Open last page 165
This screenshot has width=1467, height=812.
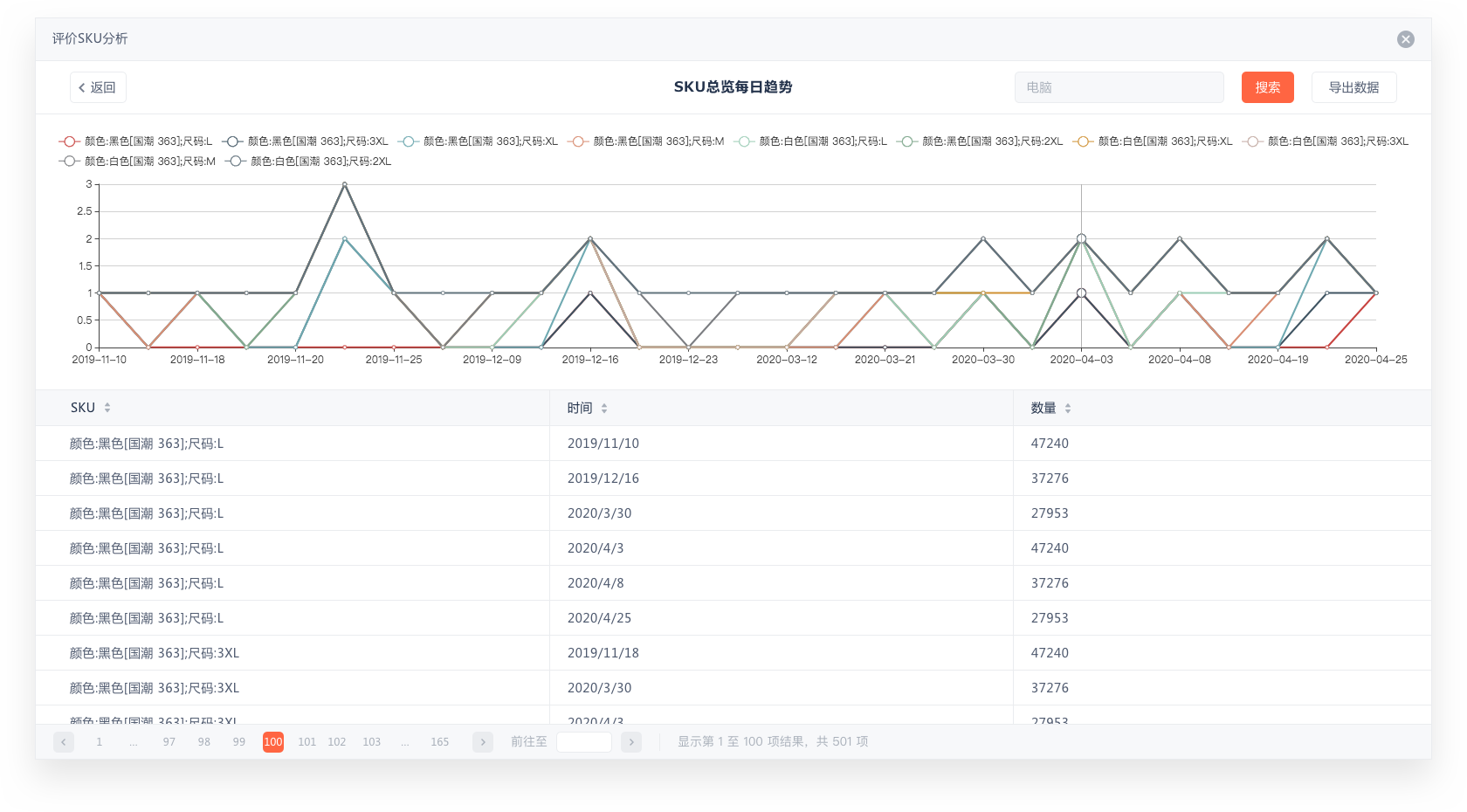click(x=439, y=742)
